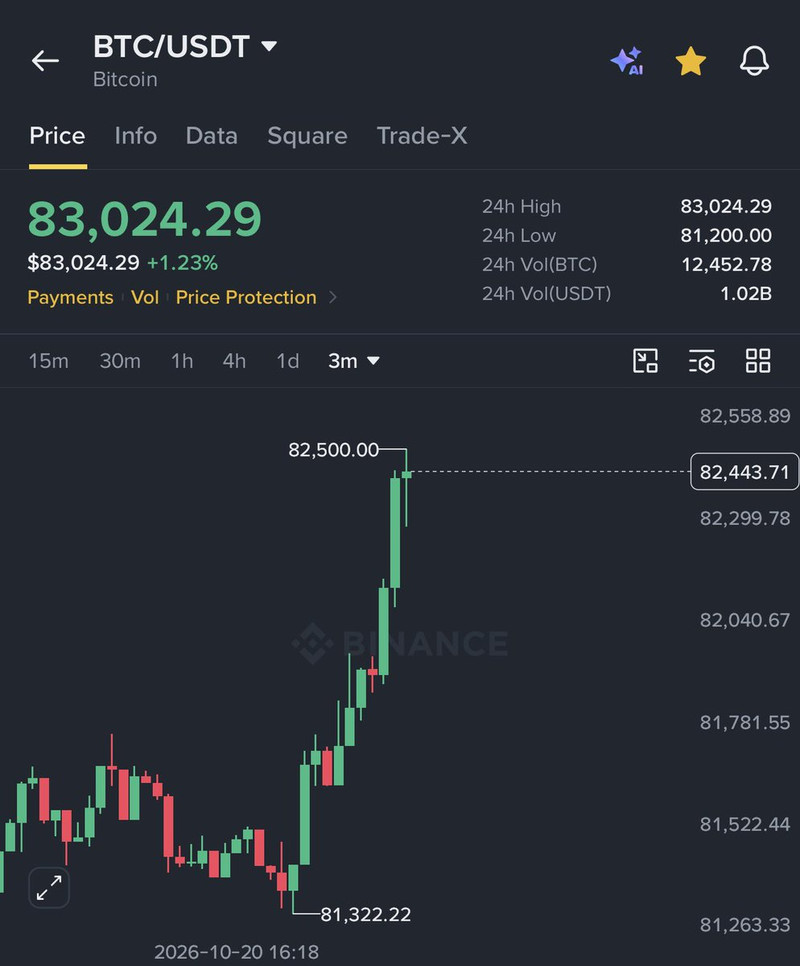Viewport: 800px width, 966px height.
Task: Expand the Price Protection chevron arrow
Action: tap(333, 298)
